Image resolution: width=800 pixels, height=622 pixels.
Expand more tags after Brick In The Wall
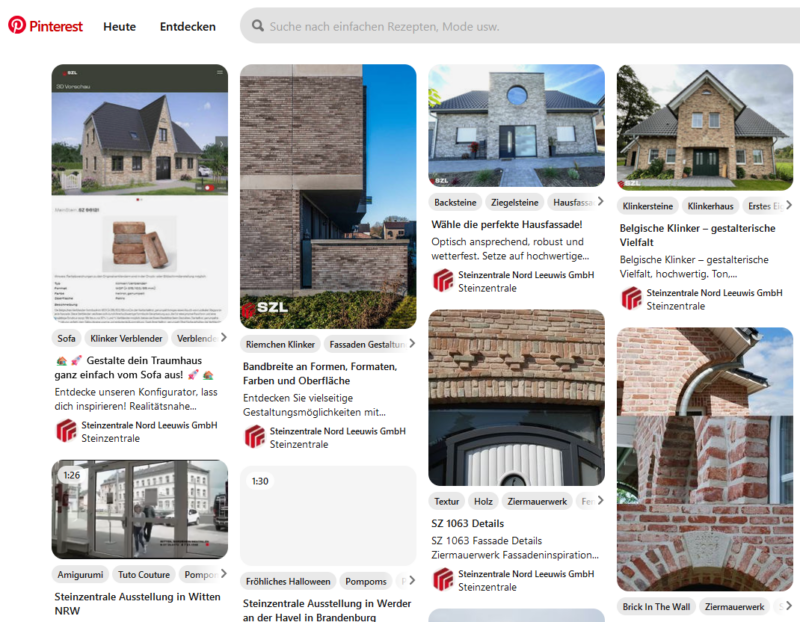[x=789, y=606]
